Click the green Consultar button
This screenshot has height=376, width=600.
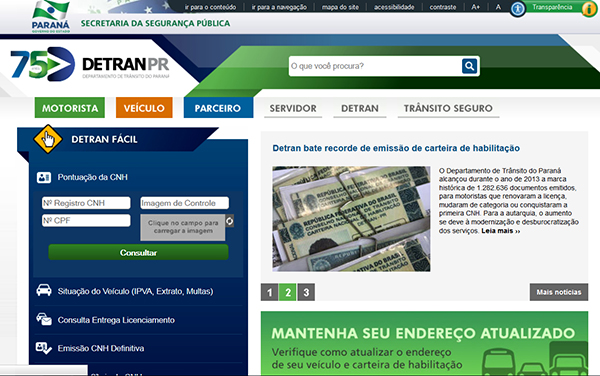click(139, 252)
